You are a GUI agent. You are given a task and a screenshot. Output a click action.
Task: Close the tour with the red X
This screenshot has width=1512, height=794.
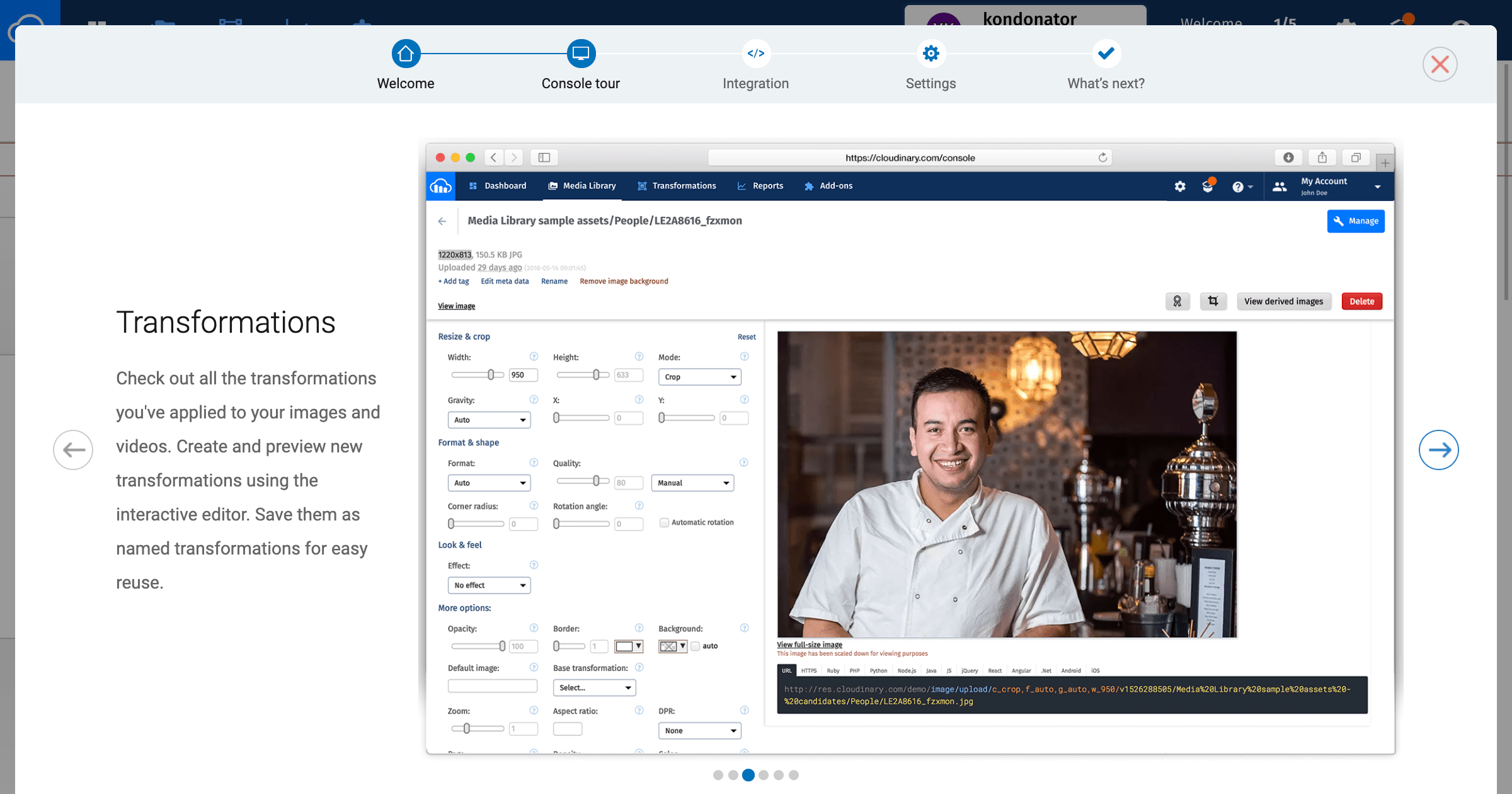click(x=1440, y=64)
